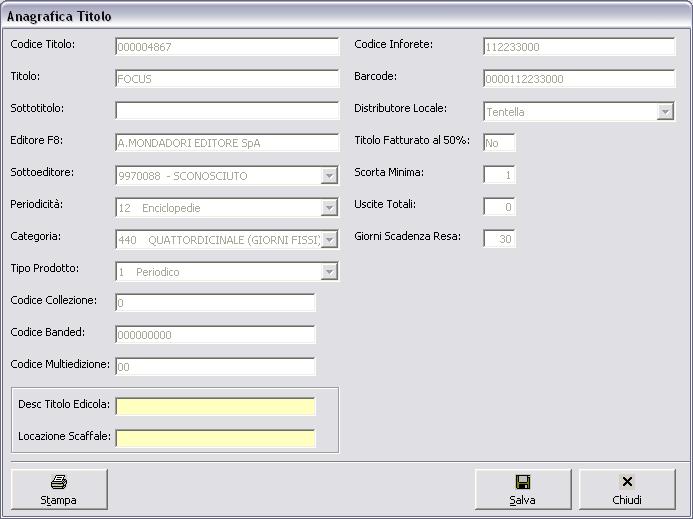Open the Distributore Locale dropdown arrow

665,112
